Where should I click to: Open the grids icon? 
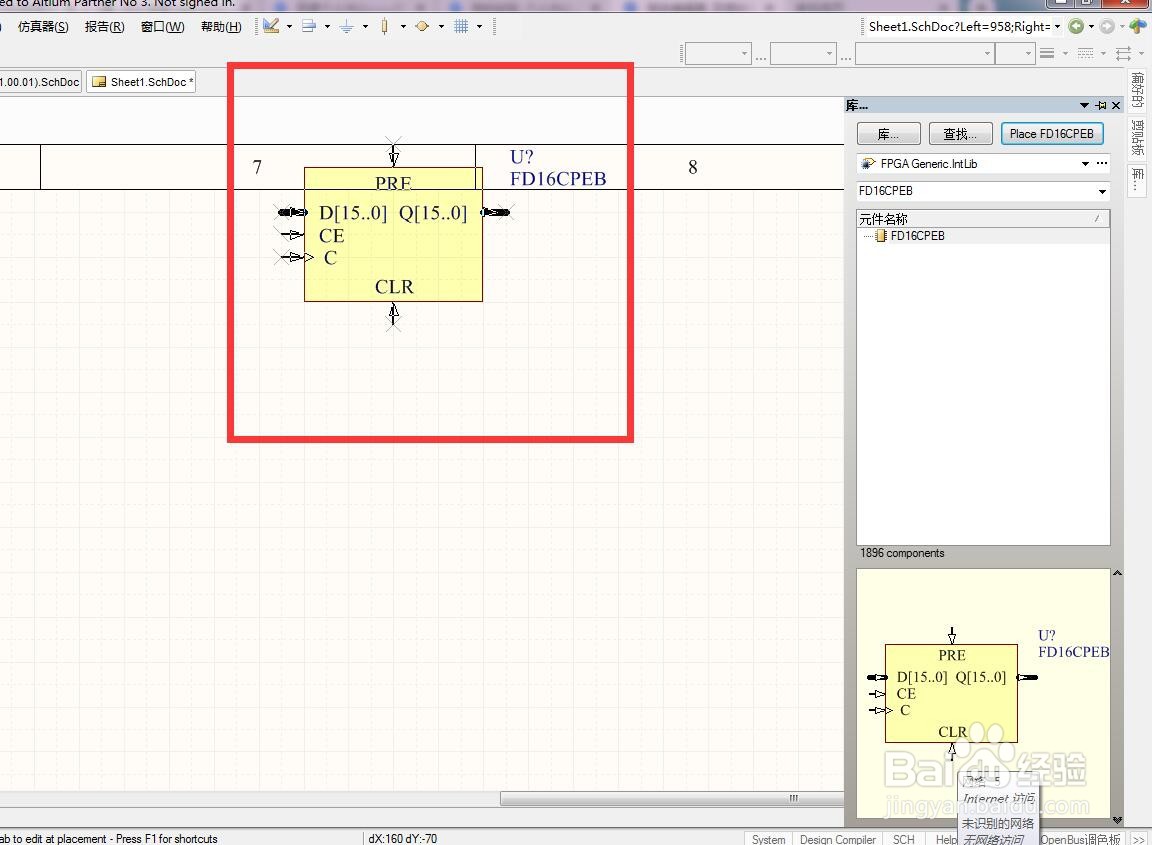point(461,26)
